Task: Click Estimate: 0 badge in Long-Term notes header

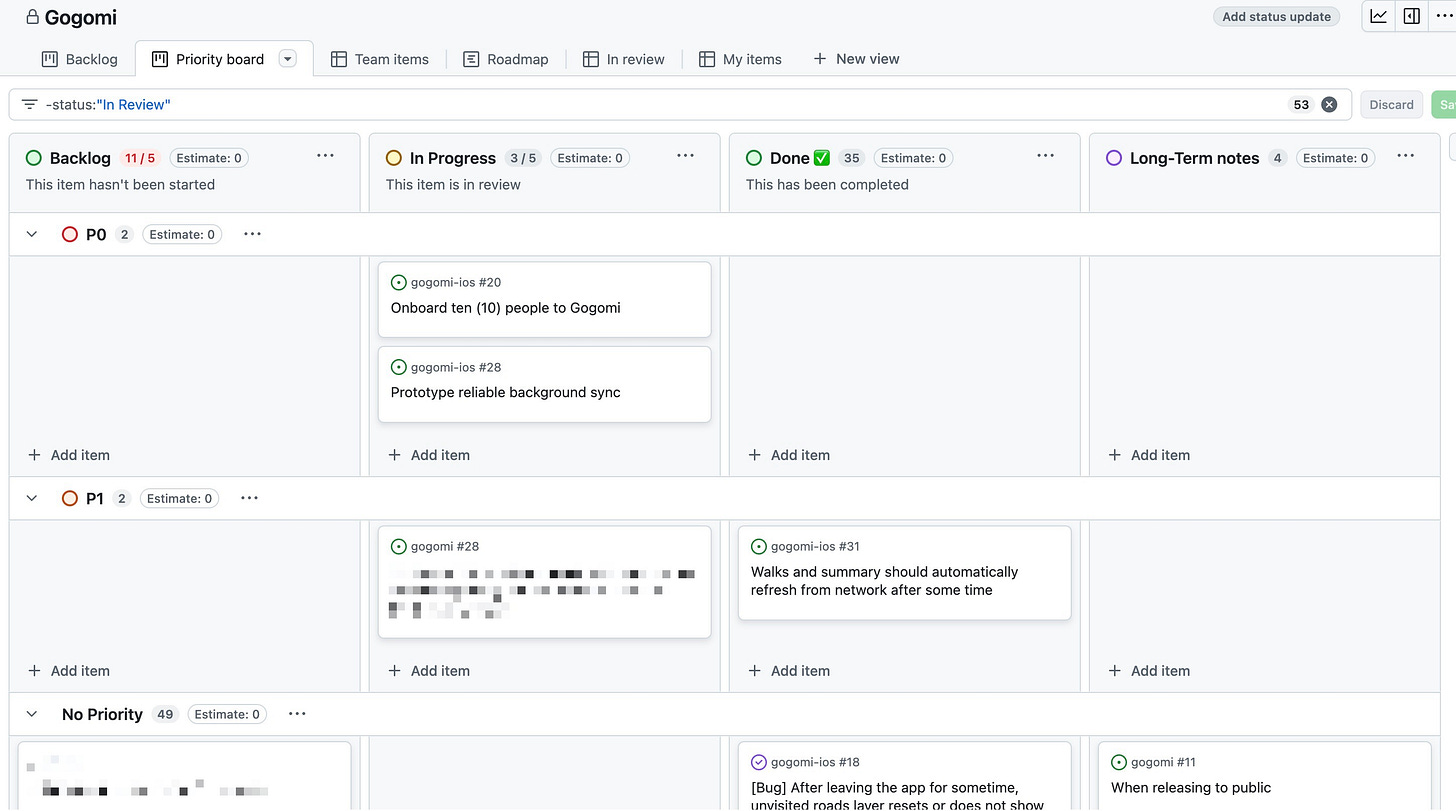Action: click(1336, 158)
